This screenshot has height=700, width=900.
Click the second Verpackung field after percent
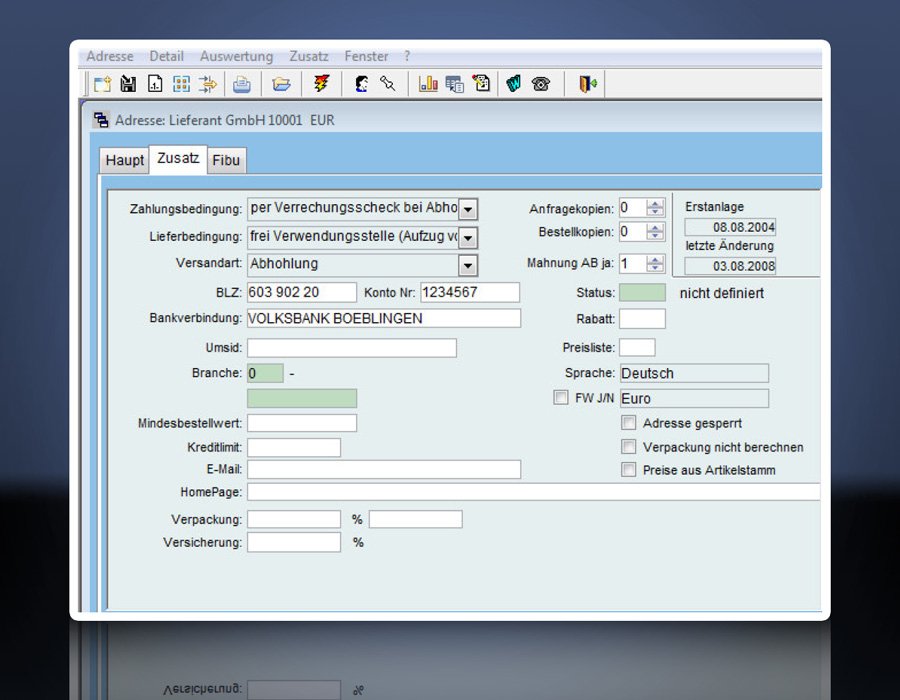pyautogui.click(x=416, y=519)
